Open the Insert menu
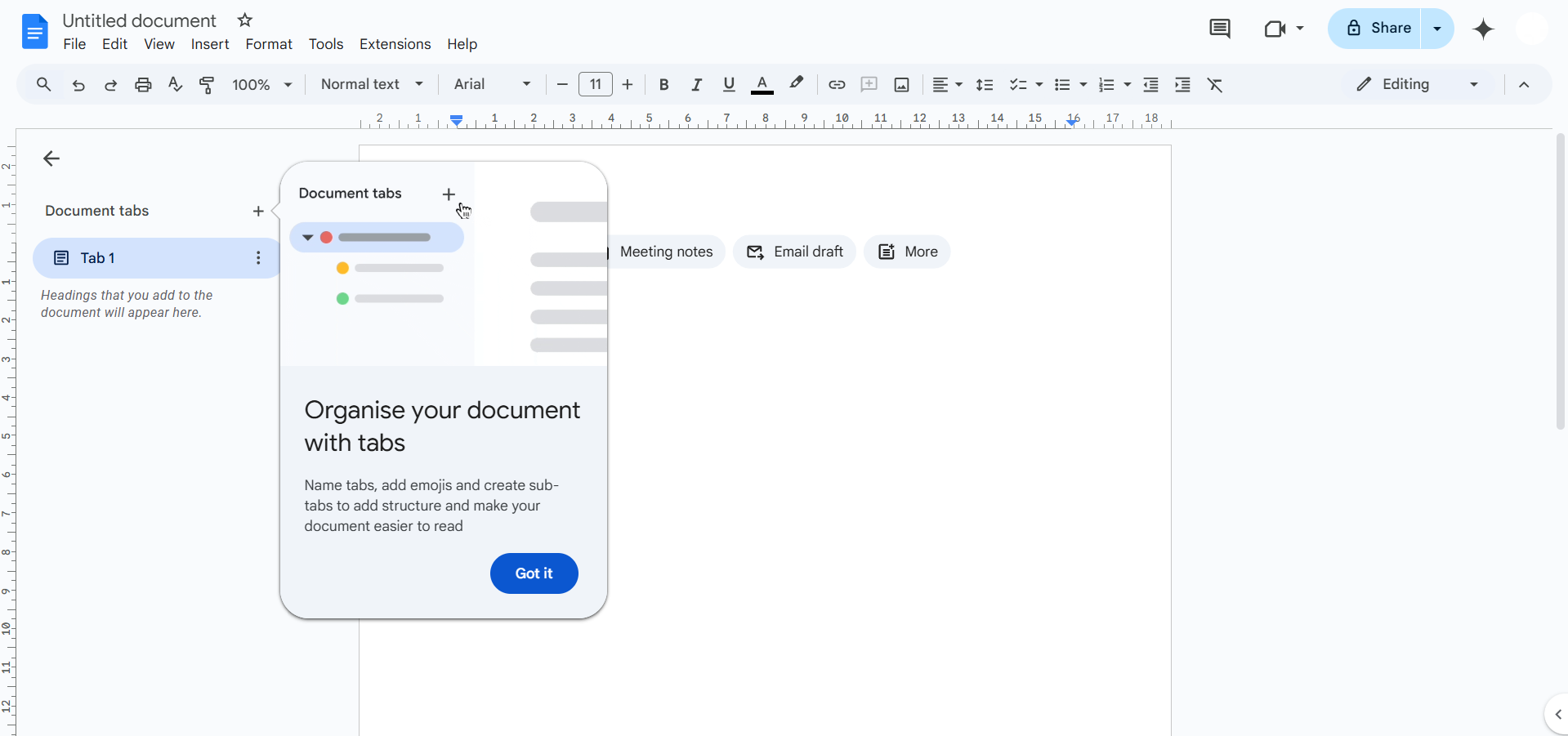This screenshot has width=1568, height=736. point(209,44)
